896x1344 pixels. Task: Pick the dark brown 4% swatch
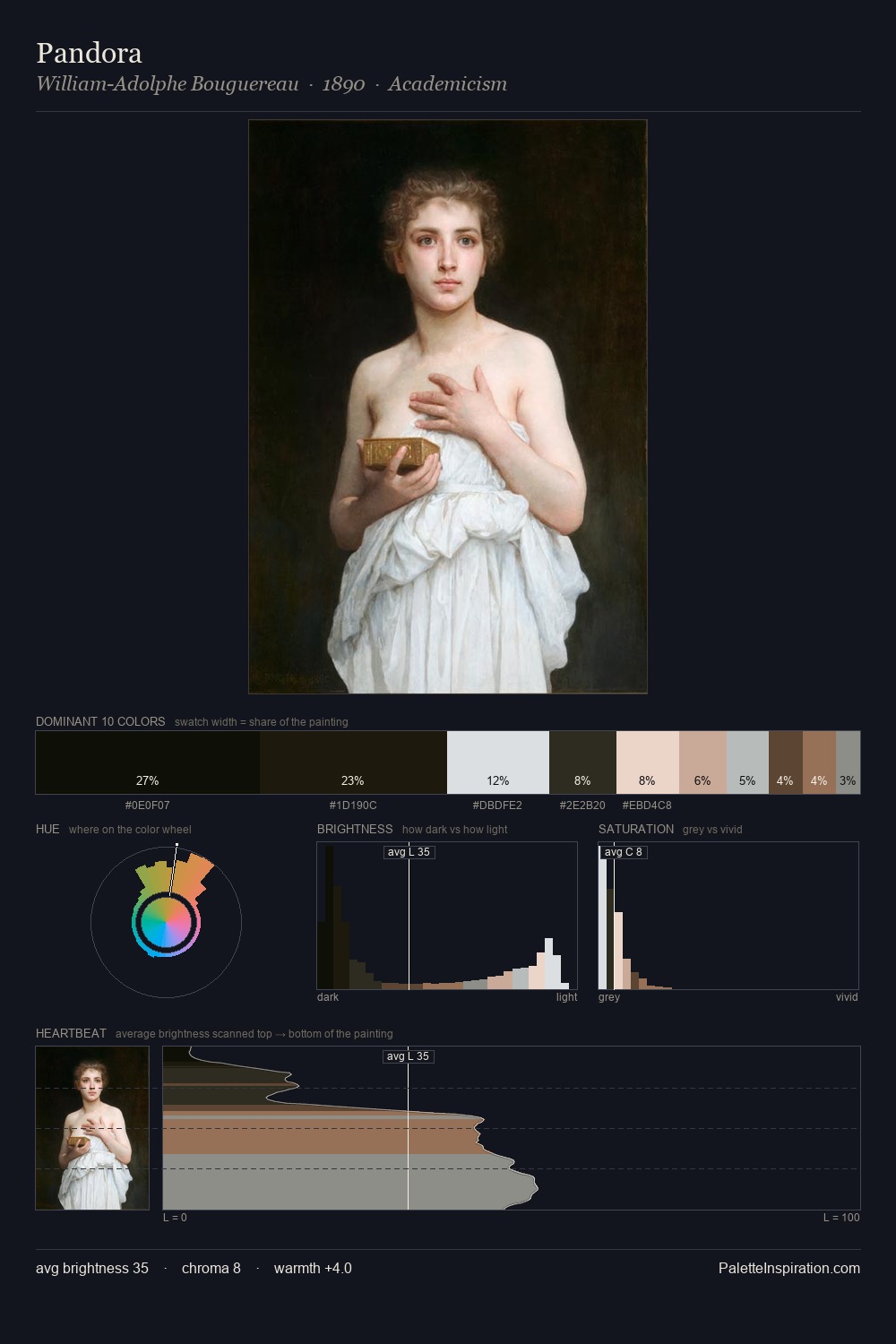click(x=786, y=762)
